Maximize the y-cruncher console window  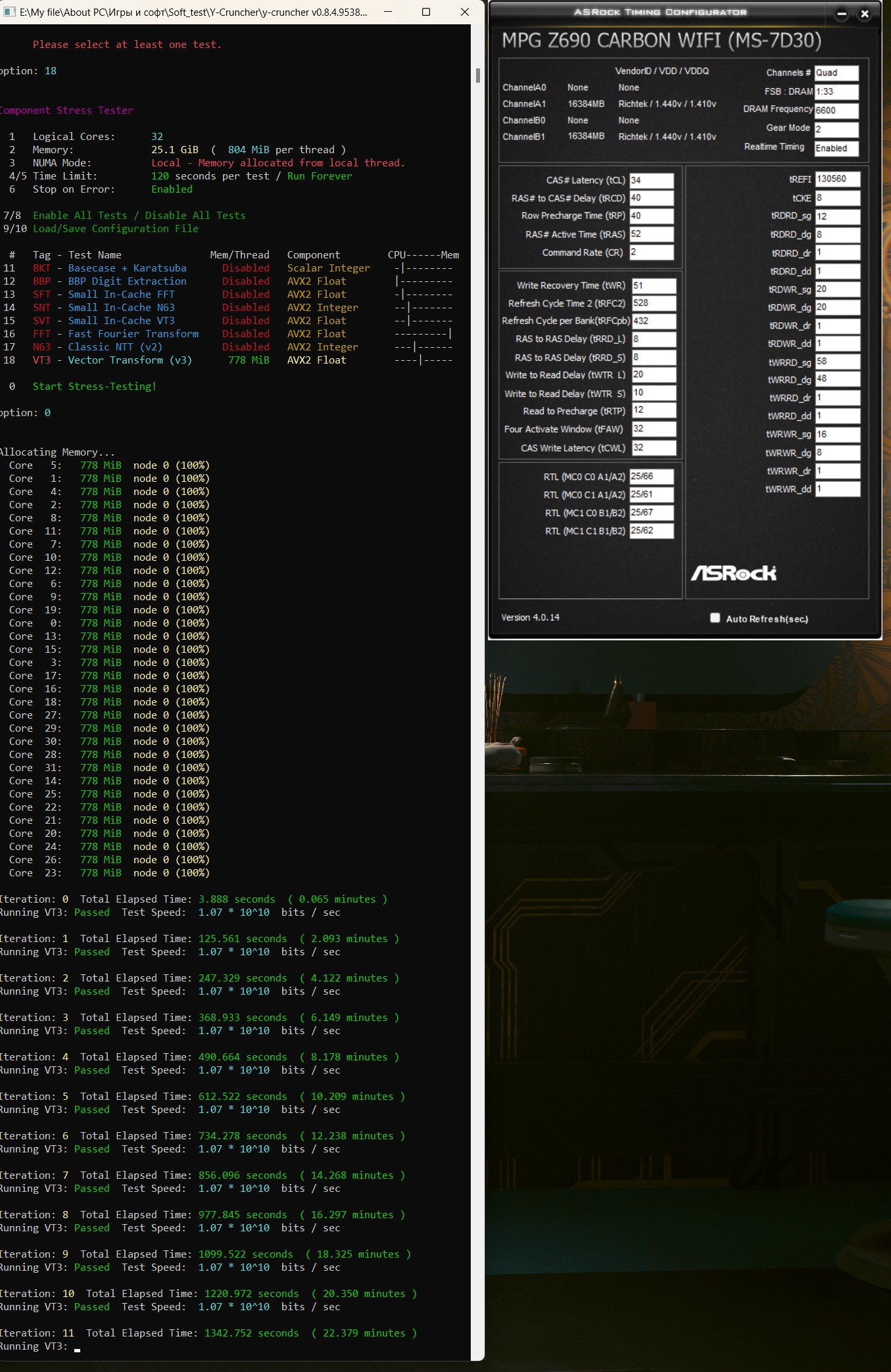click(426, 12)
